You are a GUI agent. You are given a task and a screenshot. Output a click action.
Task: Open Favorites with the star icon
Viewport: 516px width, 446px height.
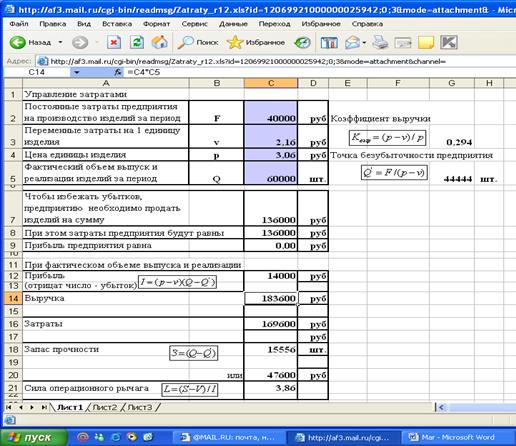coord(256,42)
